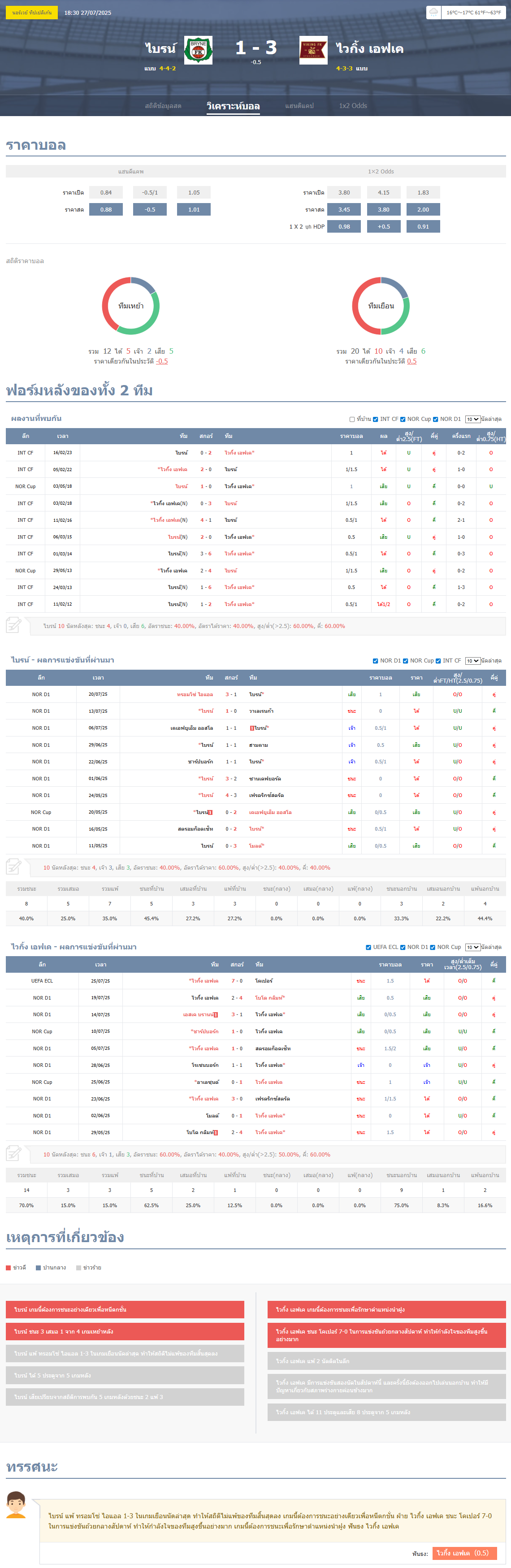Click the ปานกลาง blue legend swatch
The width and height of the screenshot is (511, 1568).
(x=39, y=1268)
